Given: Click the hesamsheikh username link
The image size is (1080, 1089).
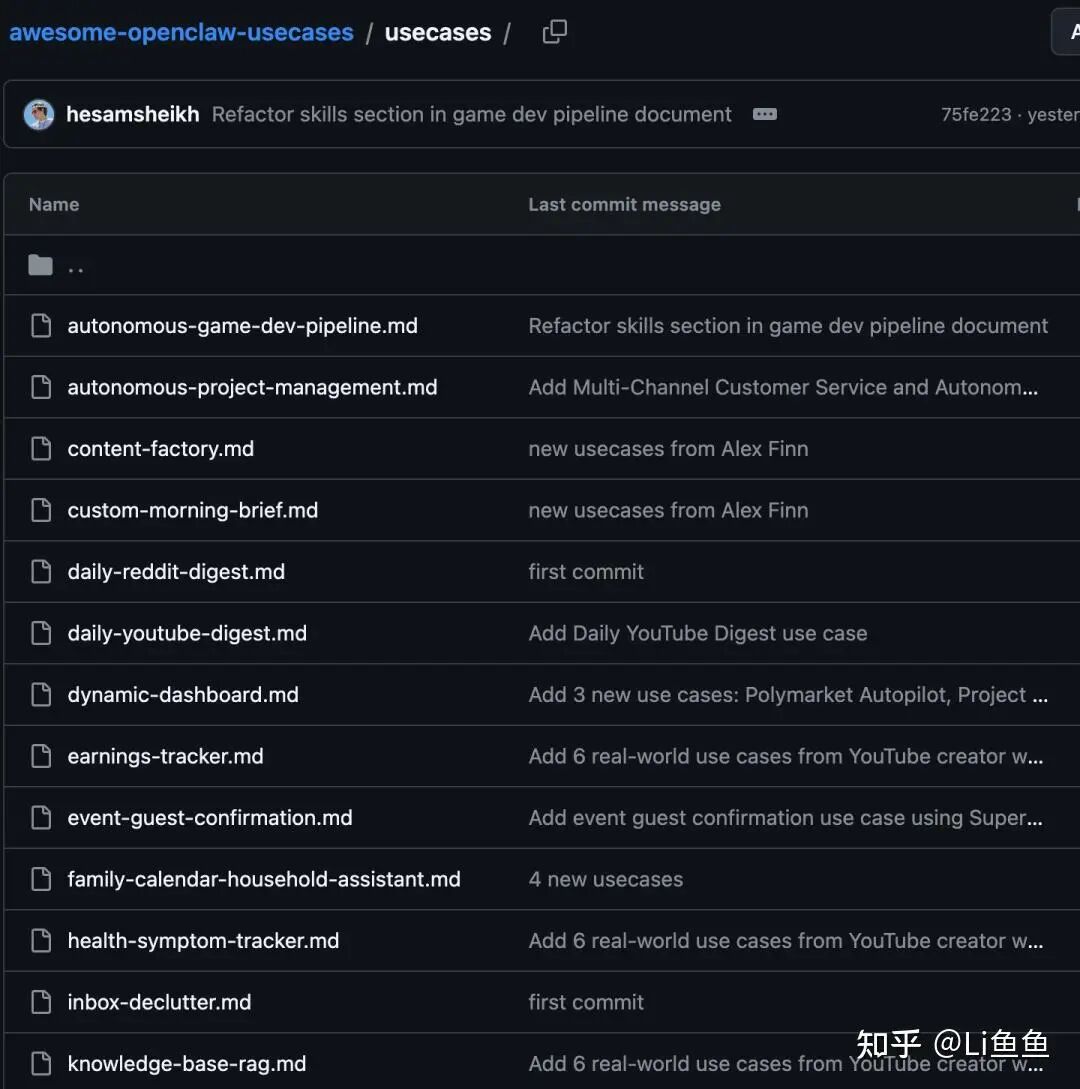Looking at the screenshot, I should [x=132, y=114].
